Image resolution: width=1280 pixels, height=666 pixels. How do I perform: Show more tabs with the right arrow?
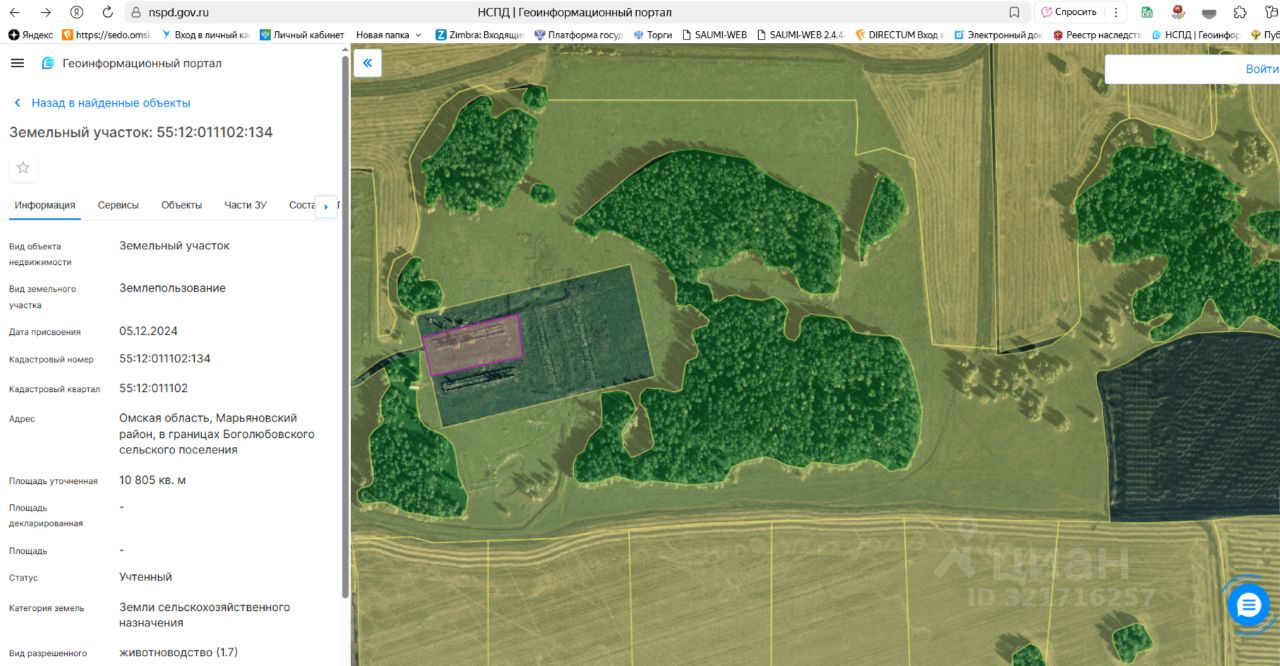[x=326, y=206]
